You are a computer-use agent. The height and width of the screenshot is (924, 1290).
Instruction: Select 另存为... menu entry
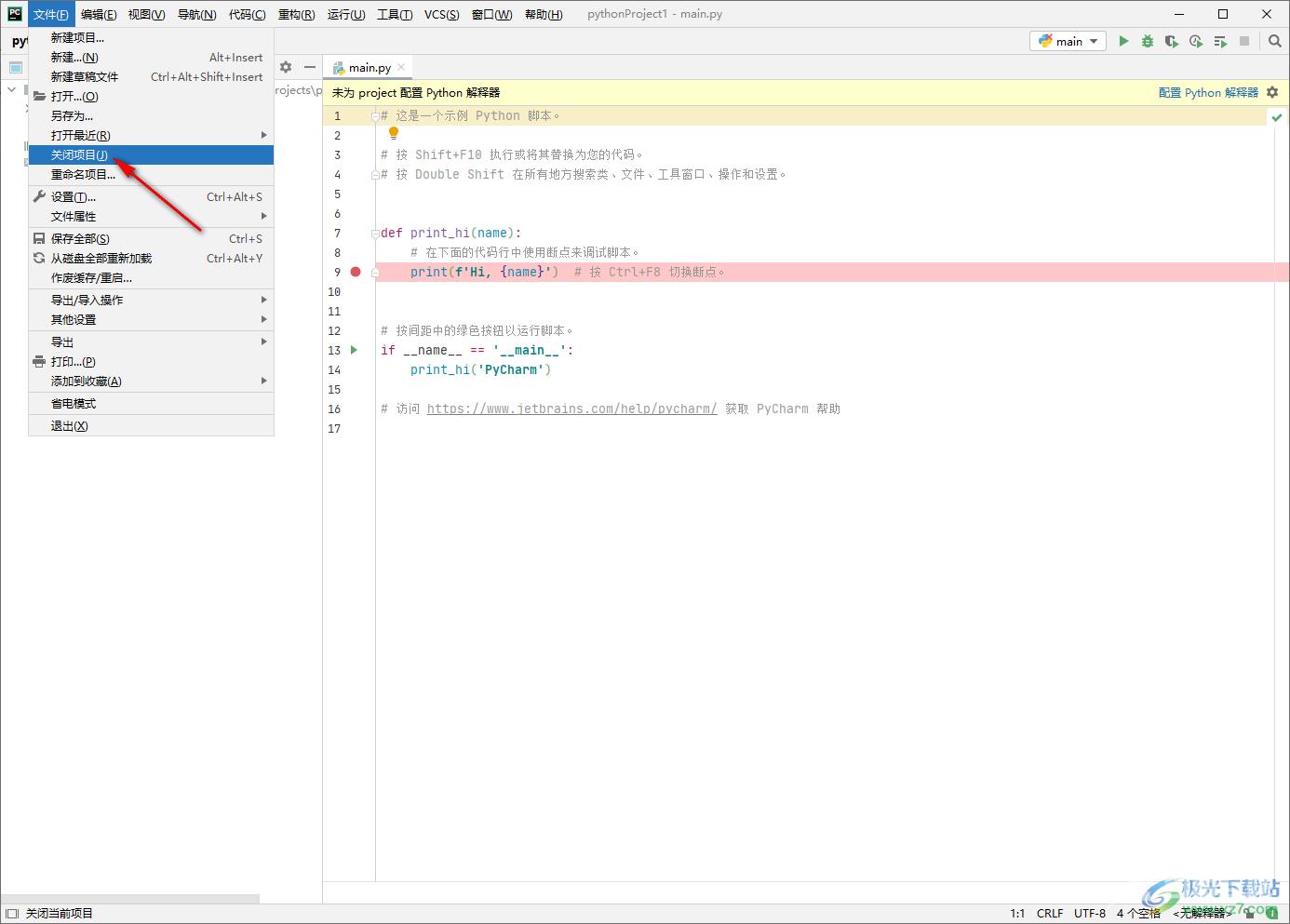151,115
